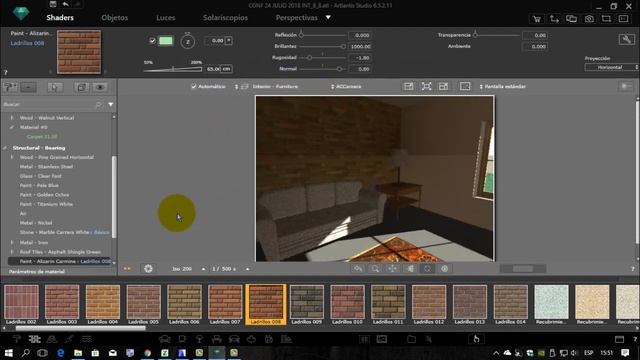
Task: Open the Proyección Horizontal dropdown
Action: tap(611, 67)
